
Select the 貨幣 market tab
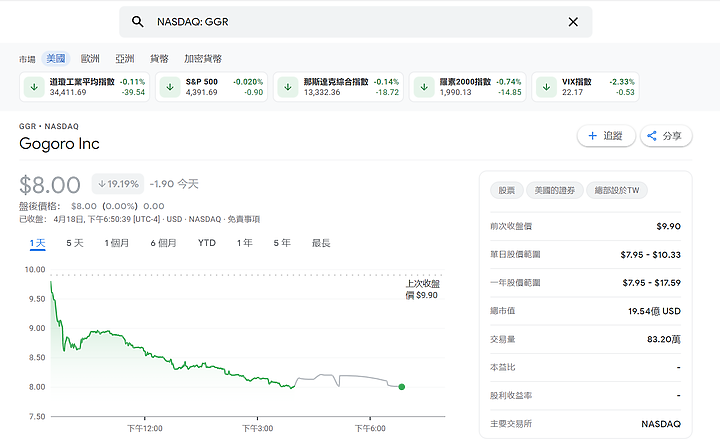coord(159,58)
